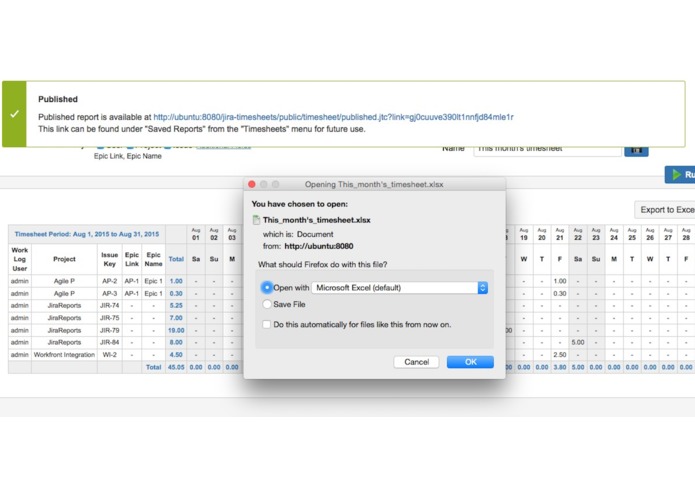Click the green Run play icon
Screen dimensions: 695x494
tap(676, 175)
